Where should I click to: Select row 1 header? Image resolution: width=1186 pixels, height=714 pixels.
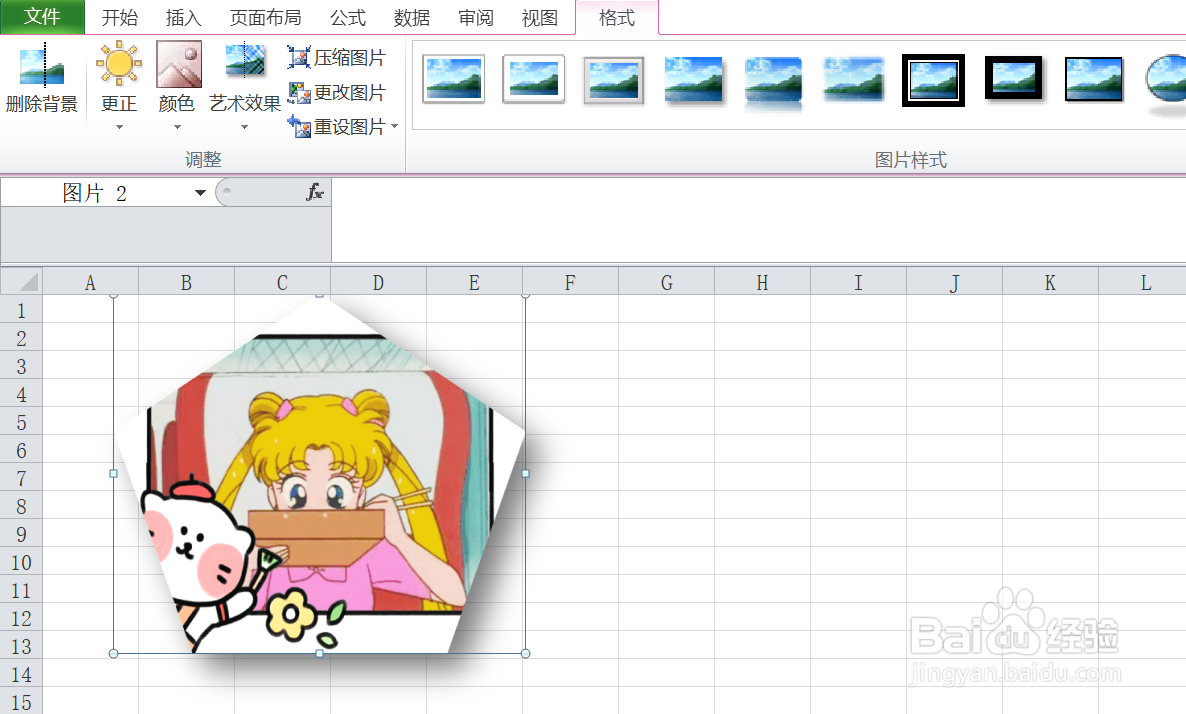[21, 310]
